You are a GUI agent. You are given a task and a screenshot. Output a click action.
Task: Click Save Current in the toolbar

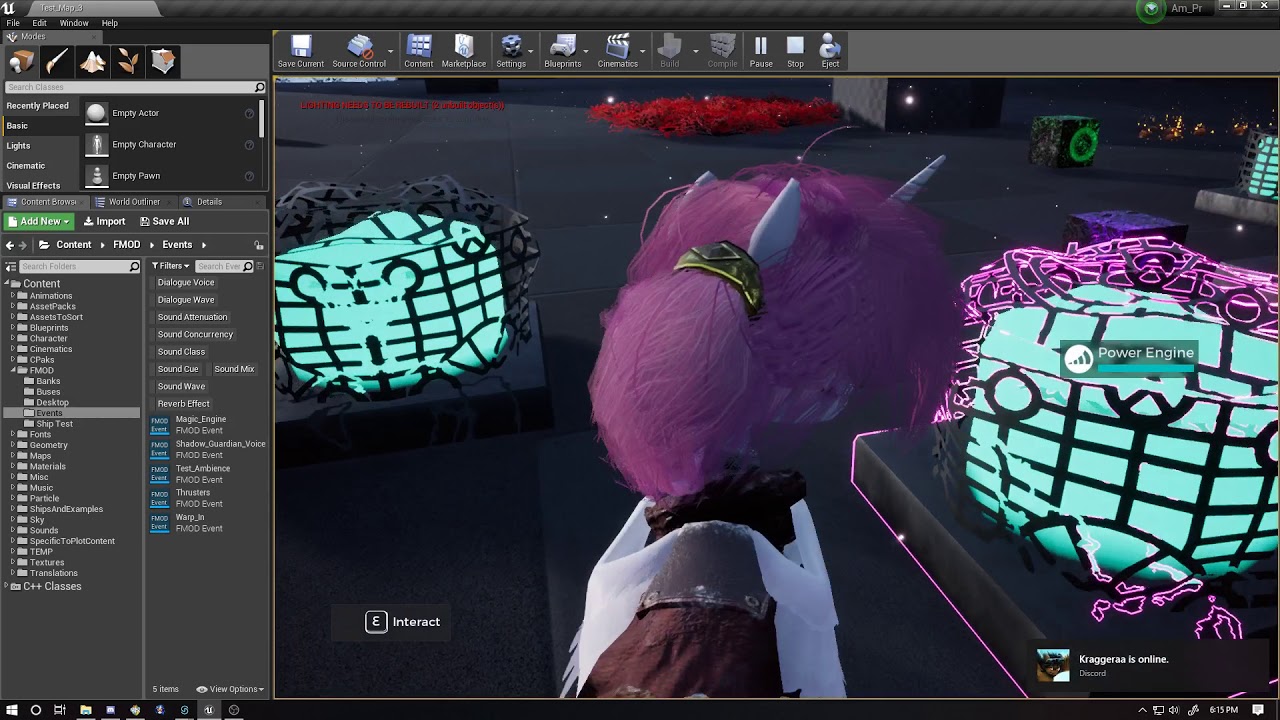[x=301, y=52]
